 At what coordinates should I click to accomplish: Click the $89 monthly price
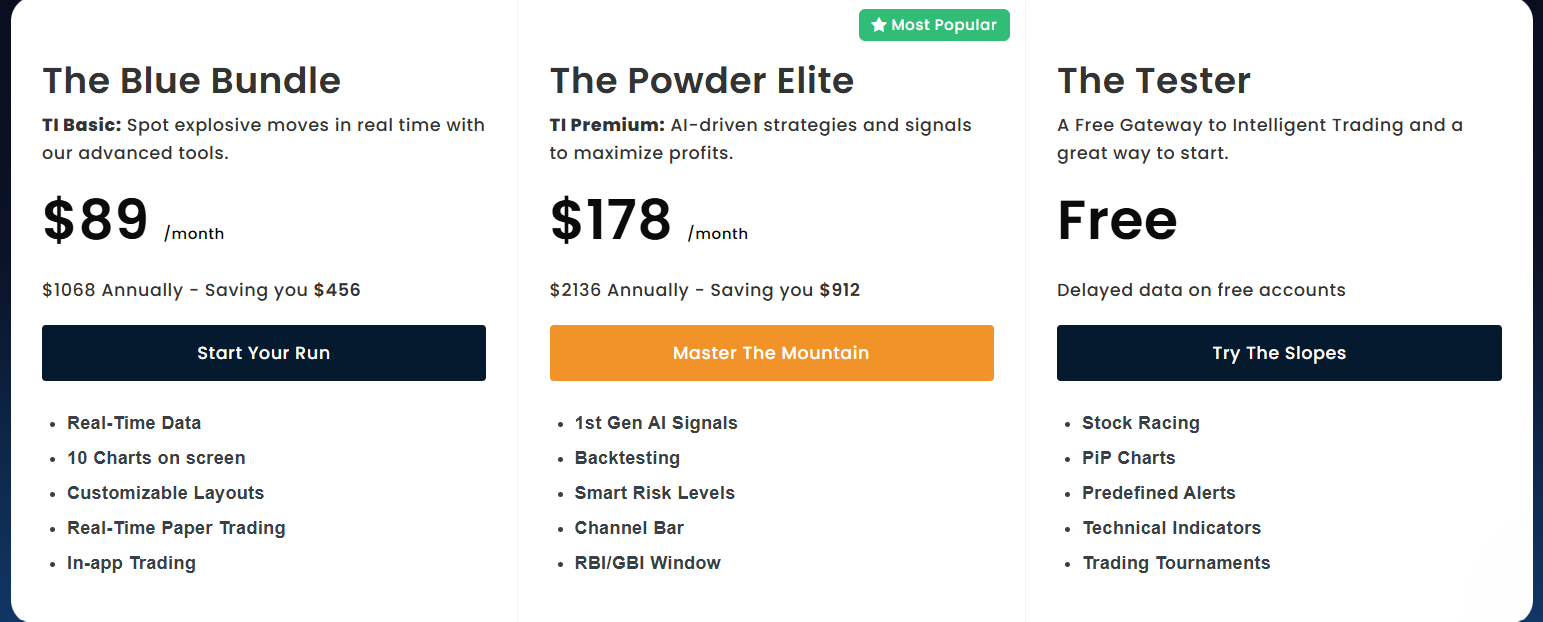point(96,220)
